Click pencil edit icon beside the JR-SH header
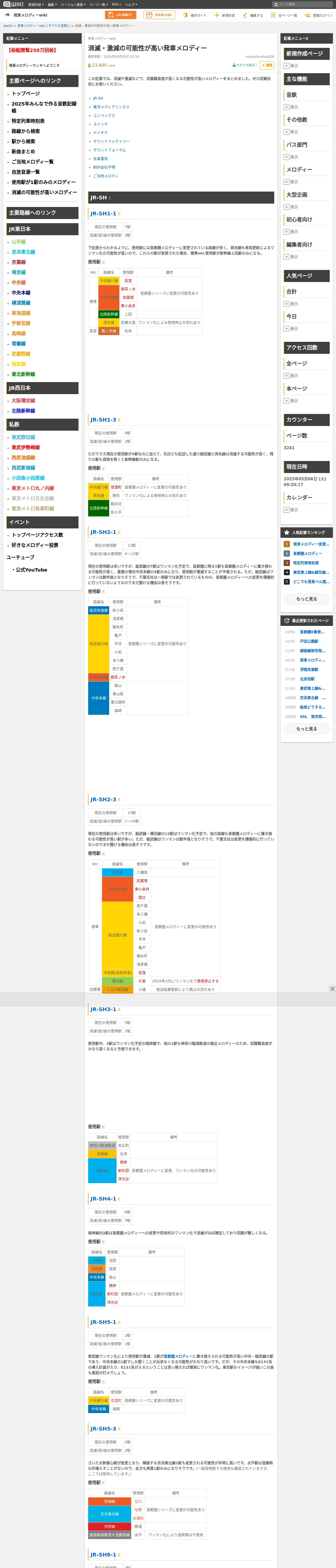The height and width of the screenshot is (1568, 336). click(110, 198)
